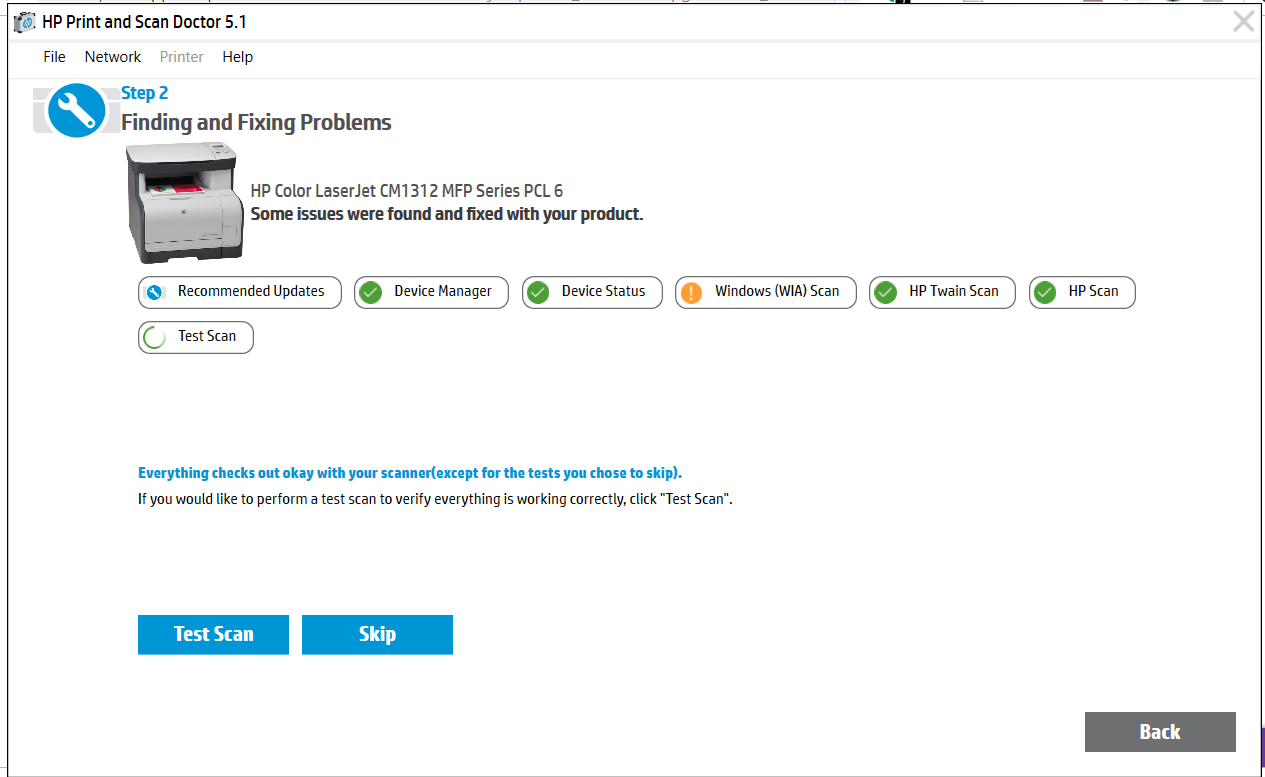Open the Printer menu
This screenshot has width=1265, height=777.
181,57
